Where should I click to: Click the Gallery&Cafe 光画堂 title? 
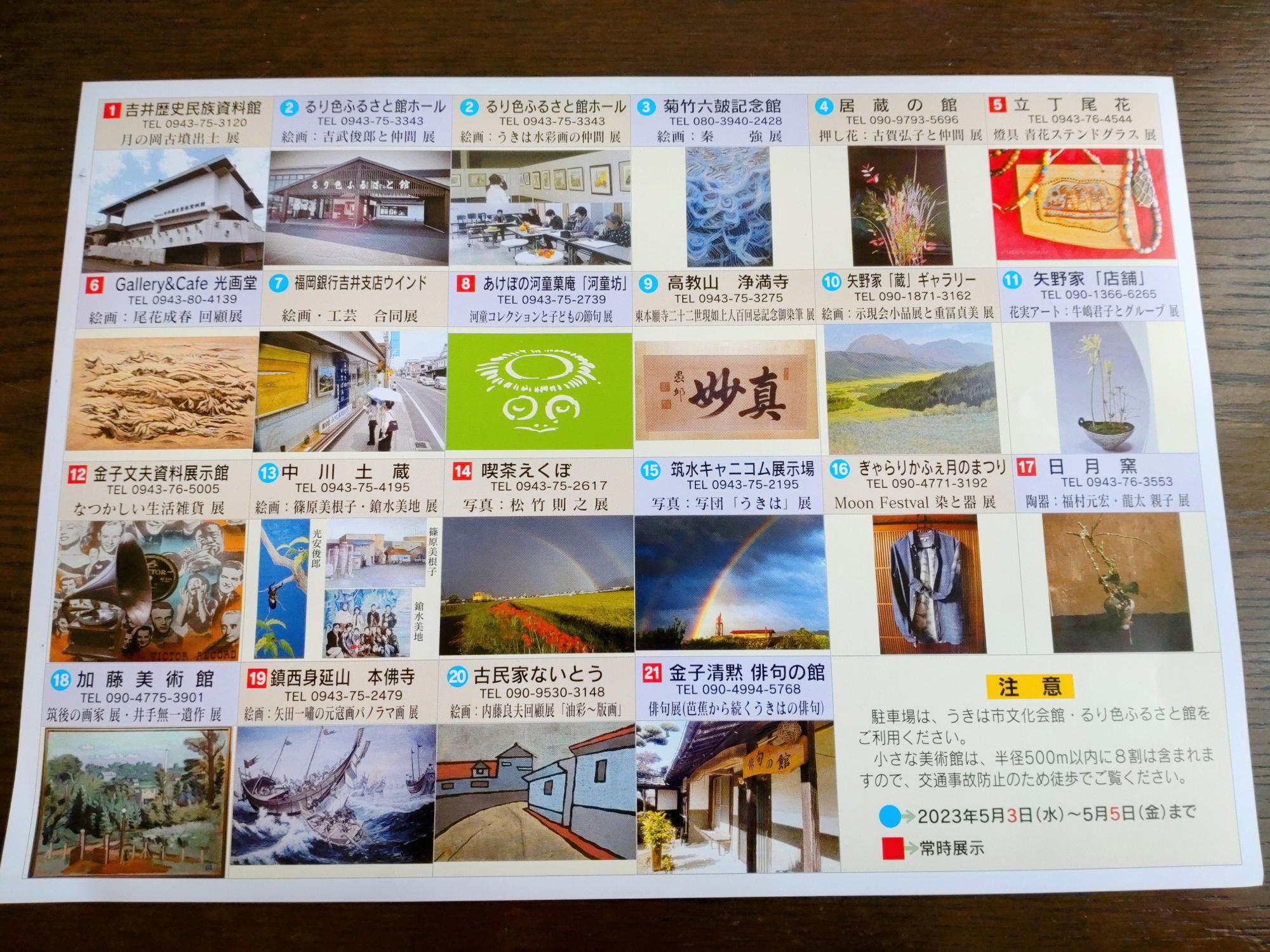click(x=185, y=284)
